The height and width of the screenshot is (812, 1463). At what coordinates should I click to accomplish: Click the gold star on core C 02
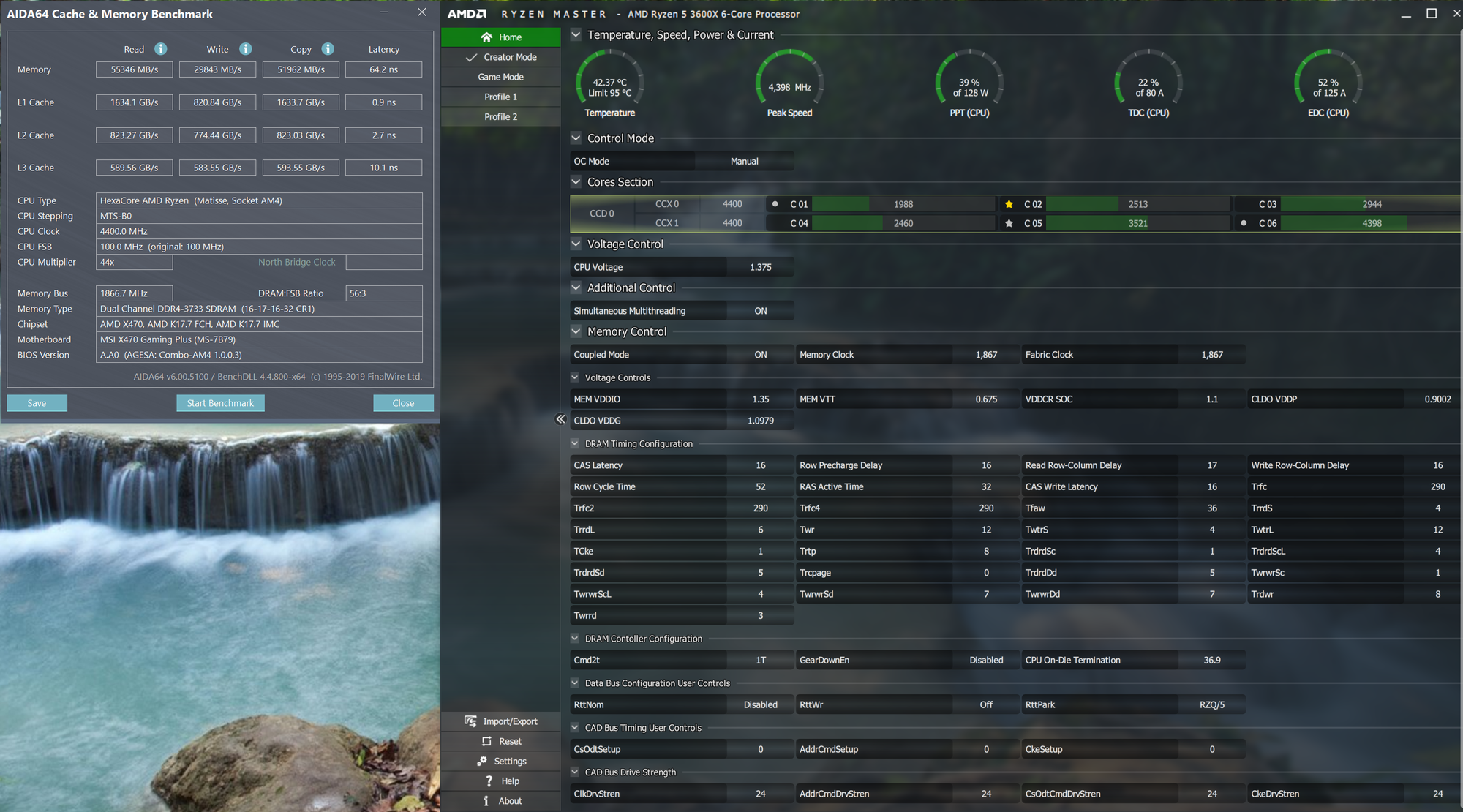point(1009,204)
